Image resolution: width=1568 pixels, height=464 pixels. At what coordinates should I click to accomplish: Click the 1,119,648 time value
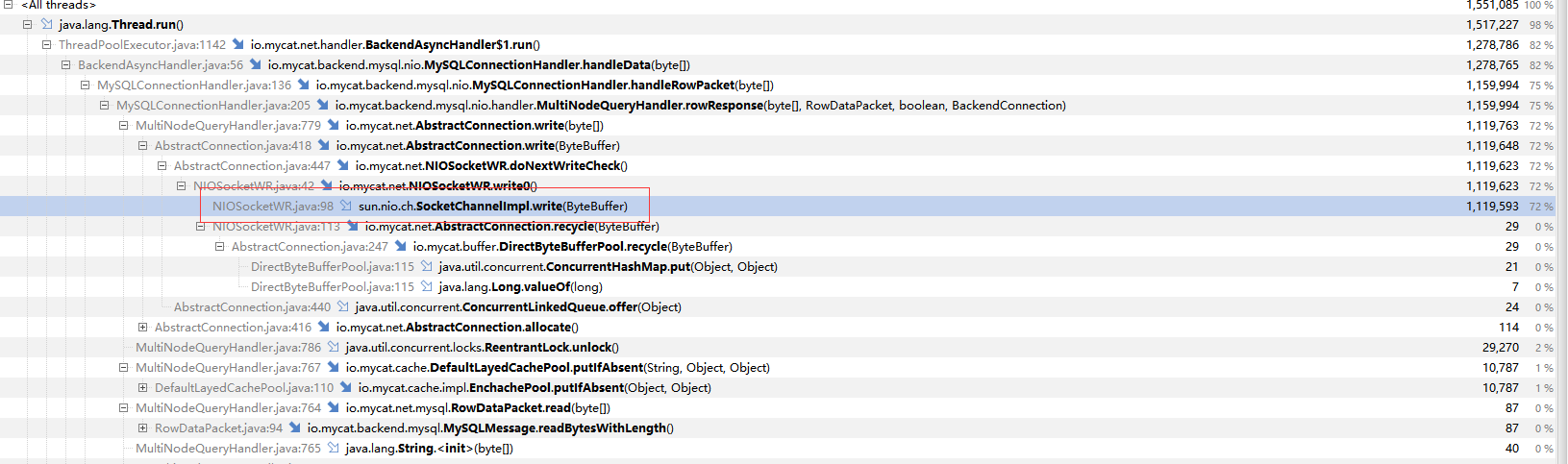point(1492,146)
